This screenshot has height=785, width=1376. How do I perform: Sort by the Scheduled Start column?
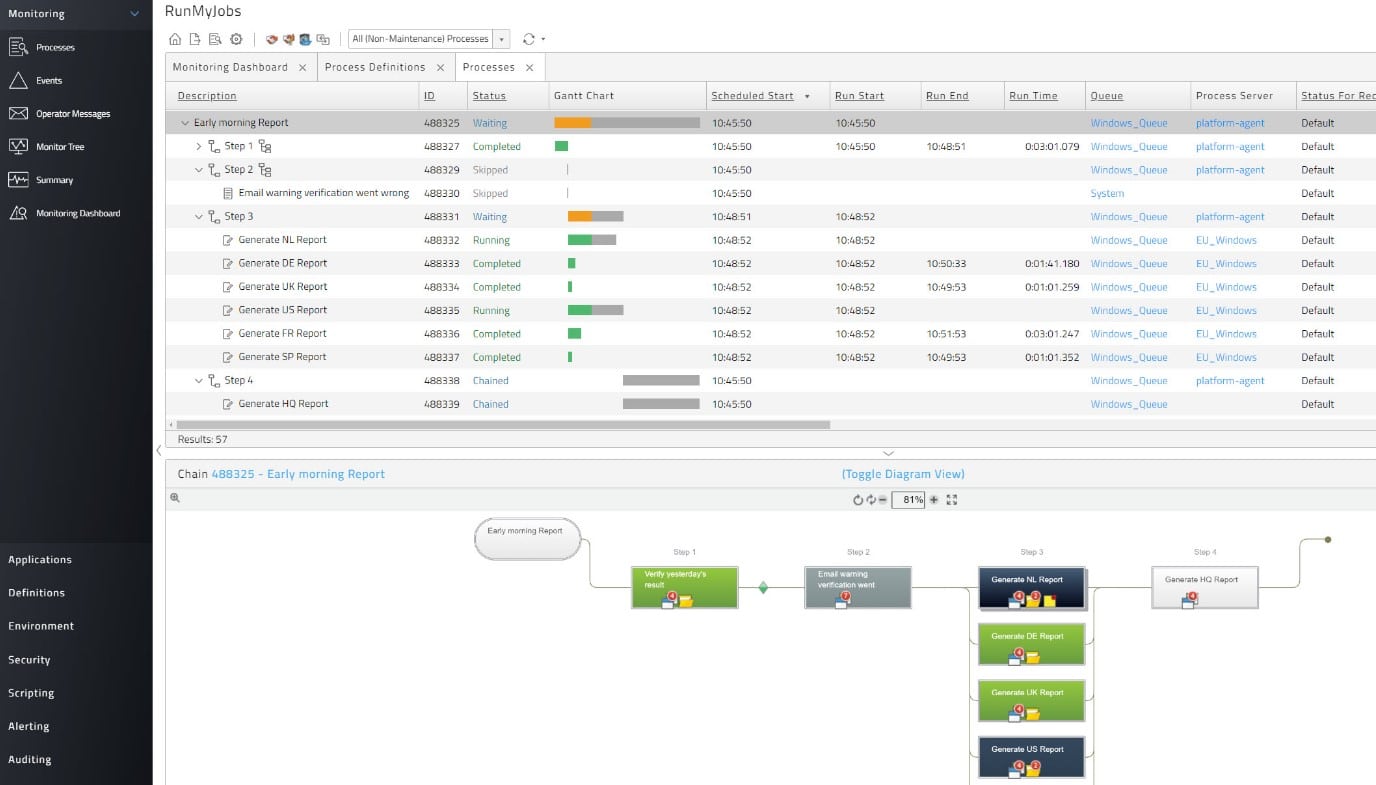point(752,96)
